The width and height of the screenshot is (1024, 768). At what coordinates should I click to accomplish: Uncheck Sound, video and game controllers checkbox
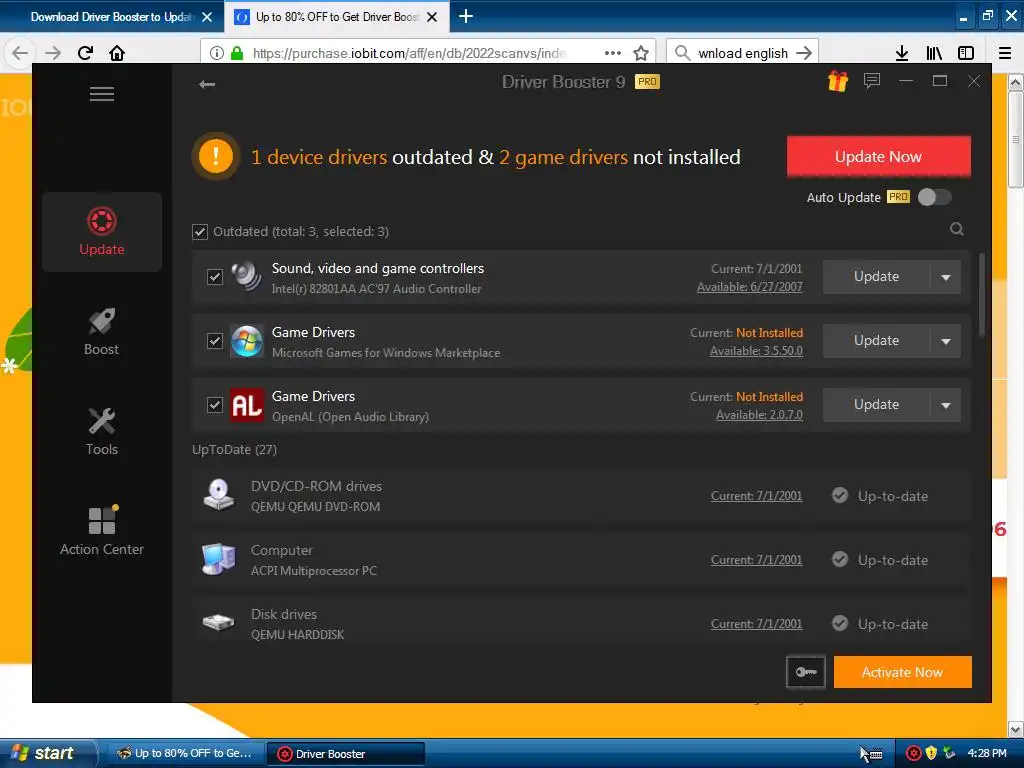215,277
